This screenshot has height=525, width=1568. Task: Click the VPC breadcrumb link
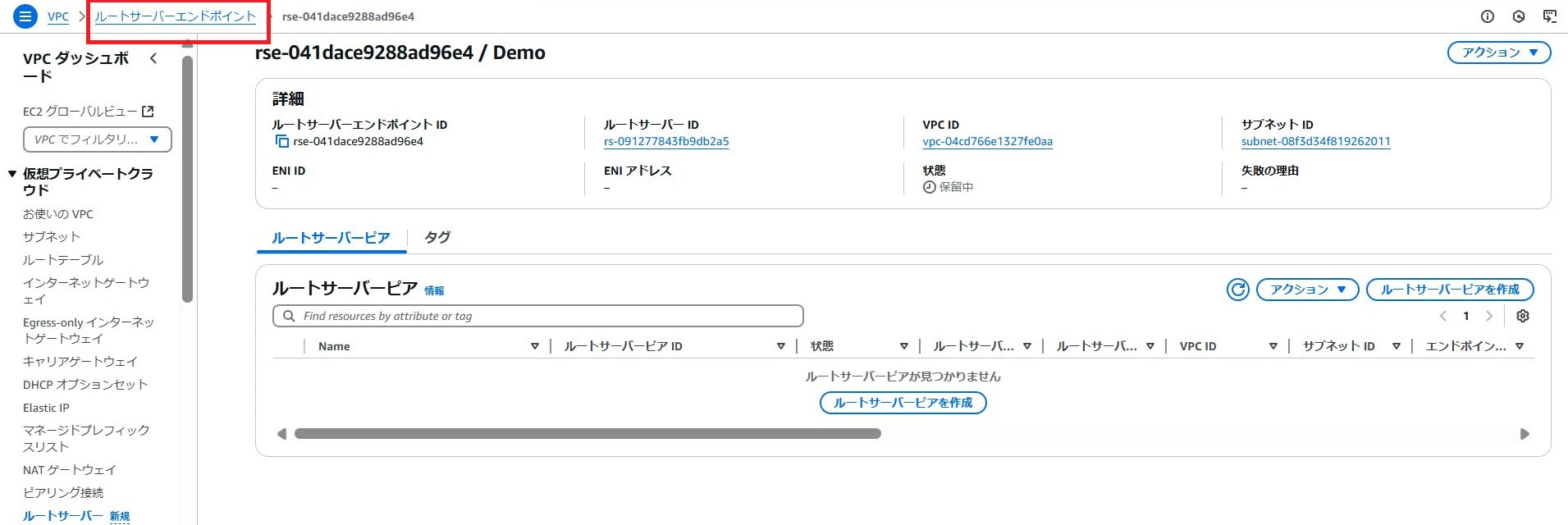coord(58,16)
